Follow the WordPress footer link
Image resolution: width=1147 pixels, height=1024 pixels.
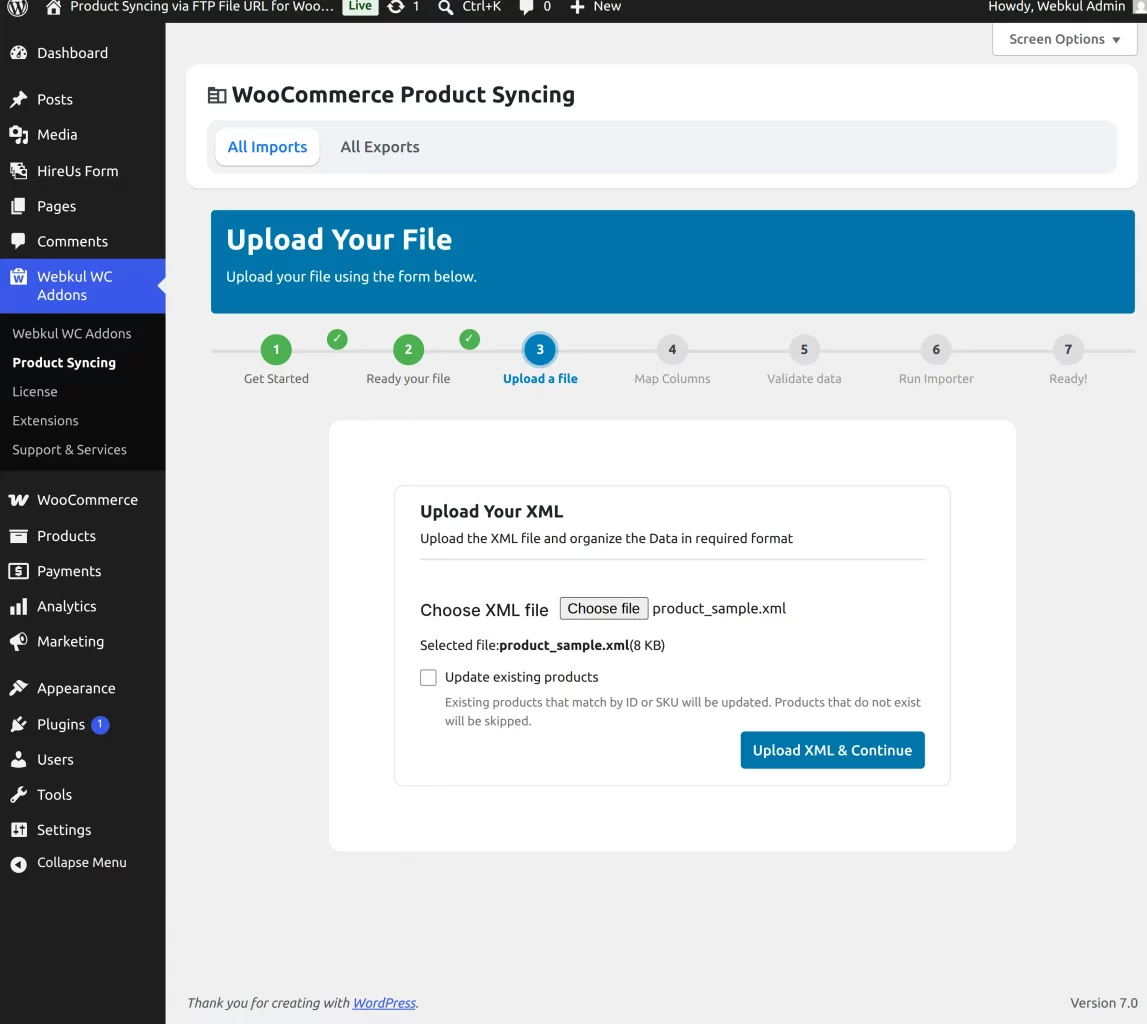point(385,1004)
